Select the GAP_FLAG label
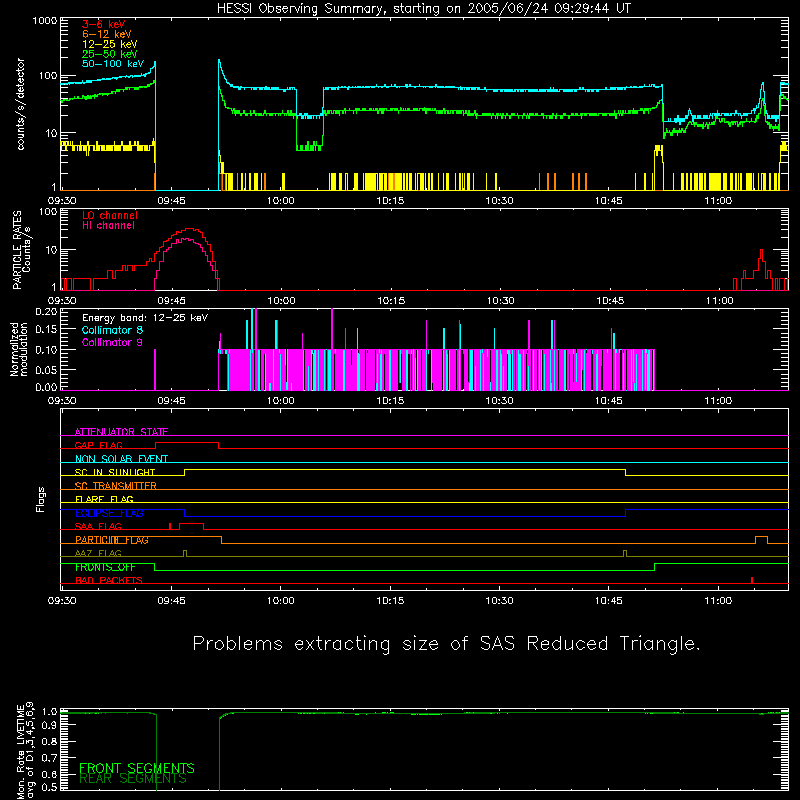 click(98, 445)
